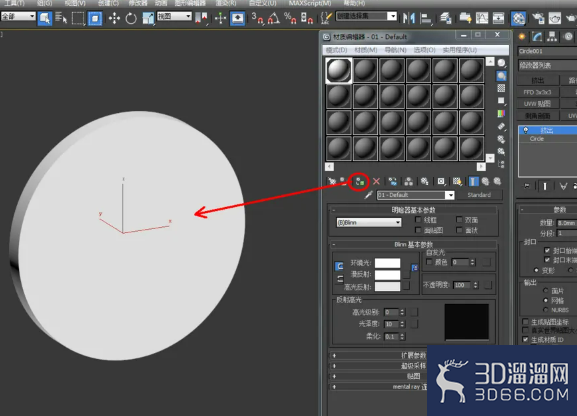
Task: Click the UVW 贴图 modifier button
Action: [538, 104]
